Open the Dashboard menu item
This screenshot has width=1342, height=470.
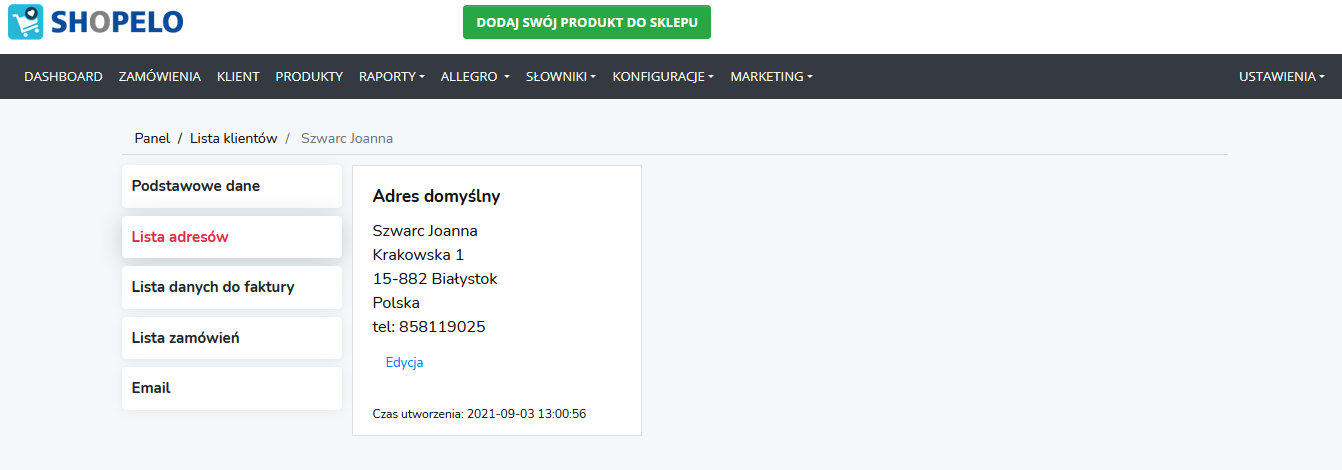click(63, 77)
